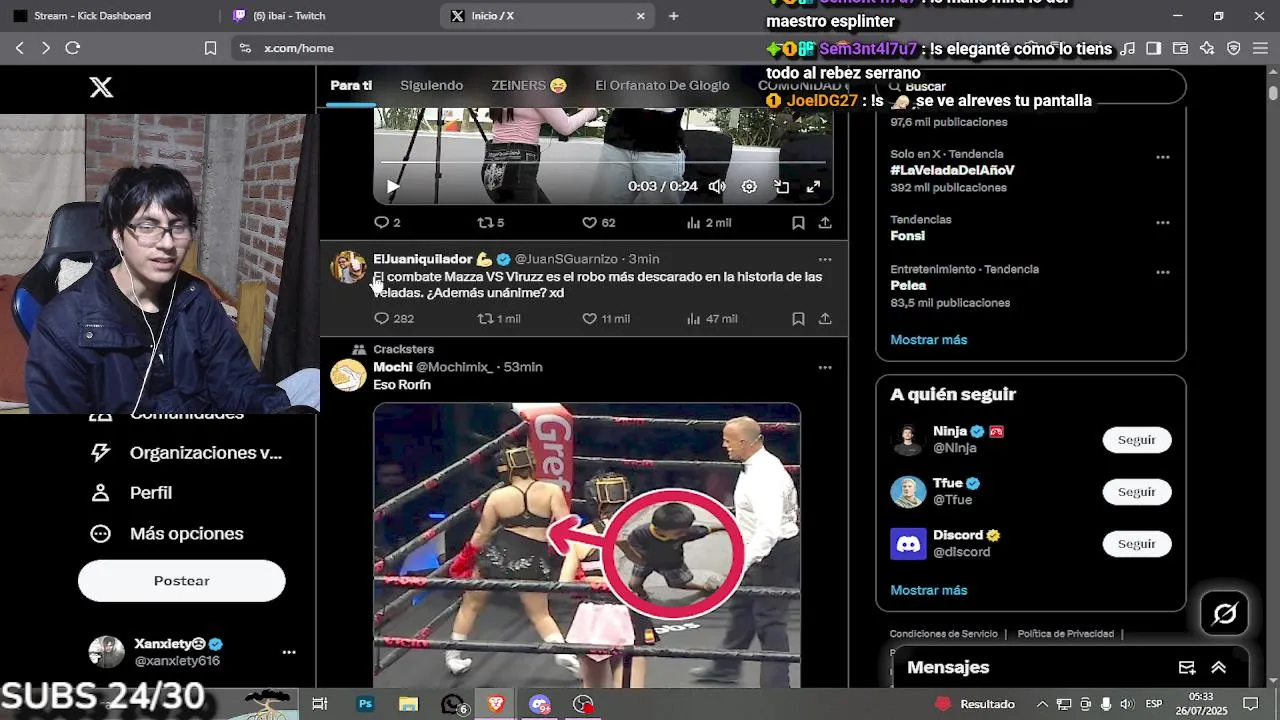Seek on the video progress bar
The image size is (1280, 720).
coord(603,163)
